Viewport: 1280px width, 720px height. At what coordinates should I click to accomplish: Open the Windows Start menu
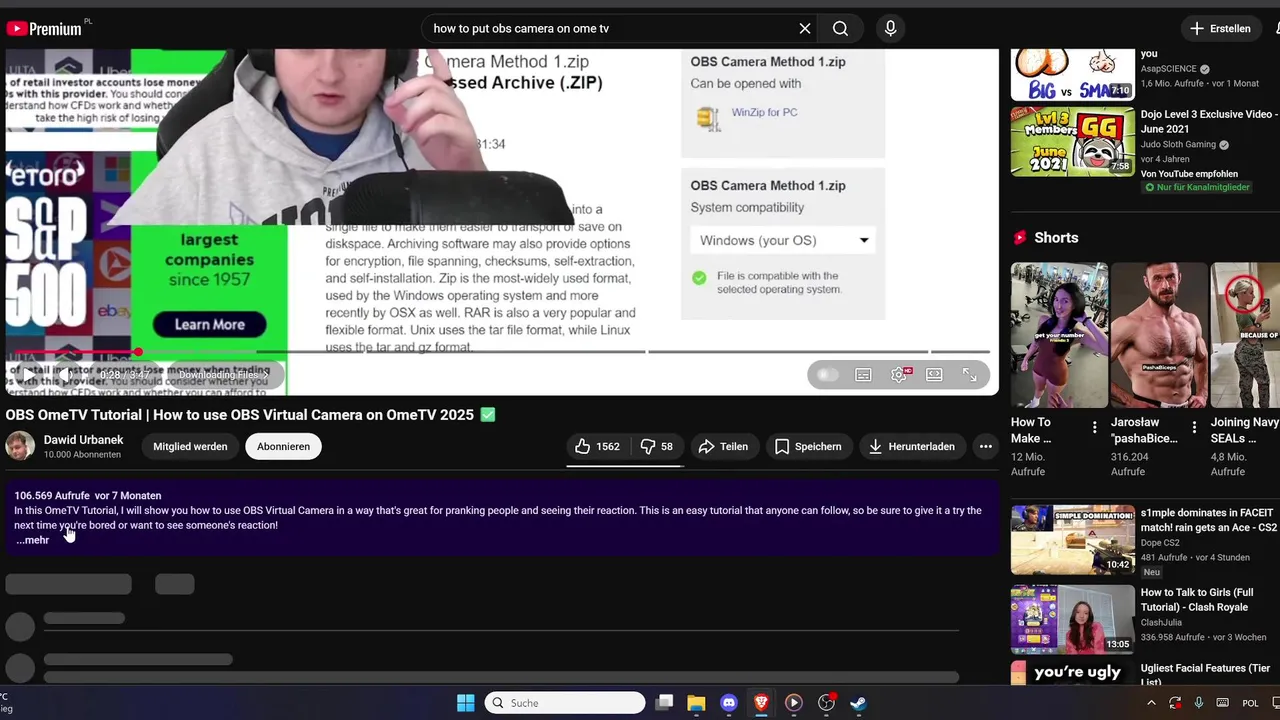point(465,703)
